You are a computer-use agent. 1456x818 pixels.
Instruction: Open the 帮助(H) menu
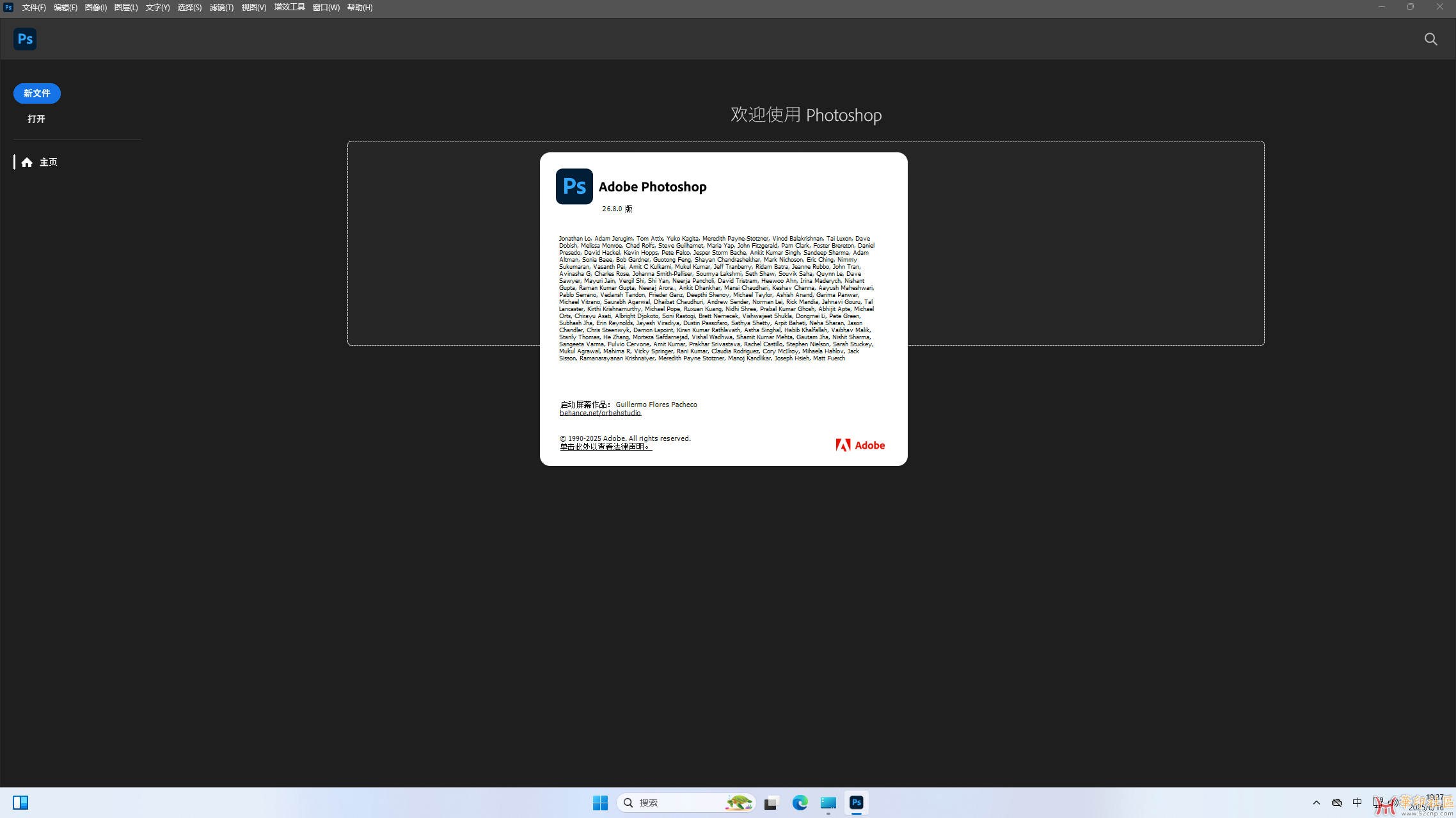(x=360, y=8)
